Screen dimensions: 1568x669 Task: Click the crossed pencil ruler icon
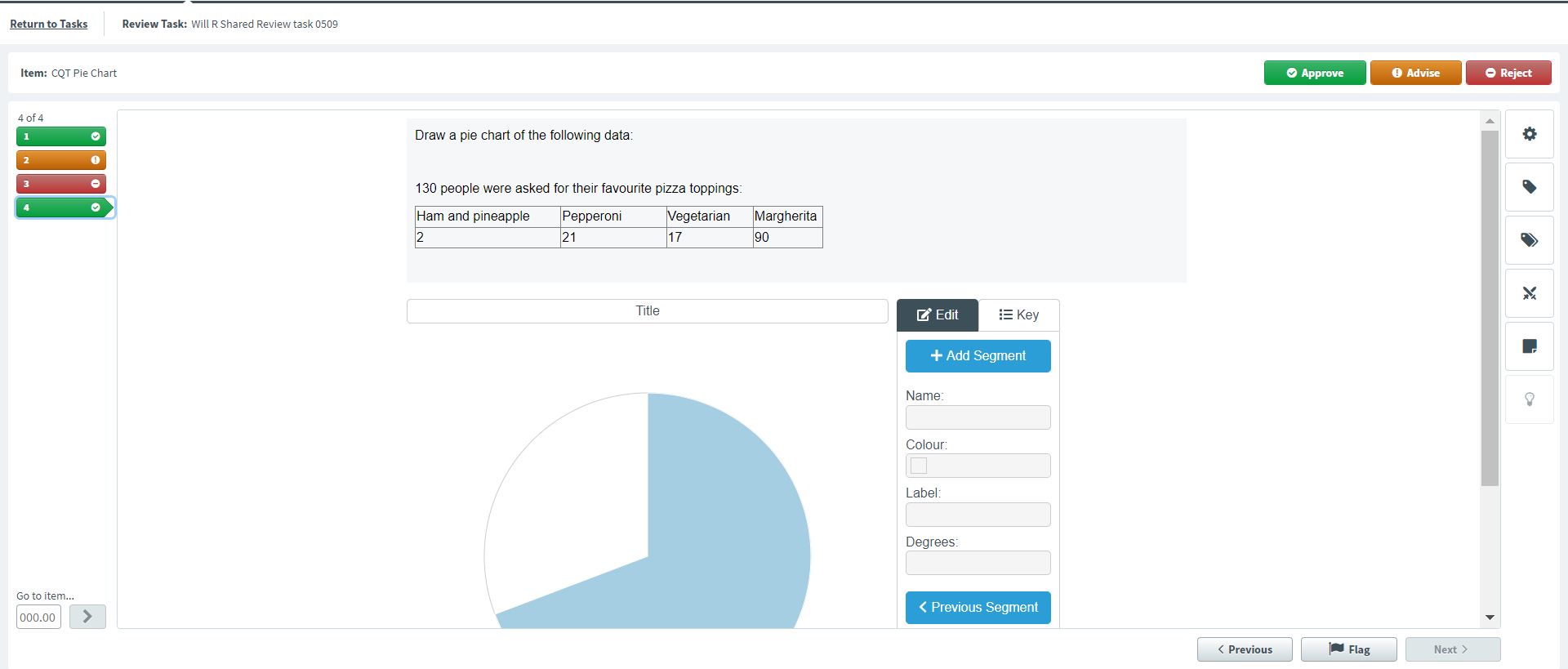[x=1530, y=293]
